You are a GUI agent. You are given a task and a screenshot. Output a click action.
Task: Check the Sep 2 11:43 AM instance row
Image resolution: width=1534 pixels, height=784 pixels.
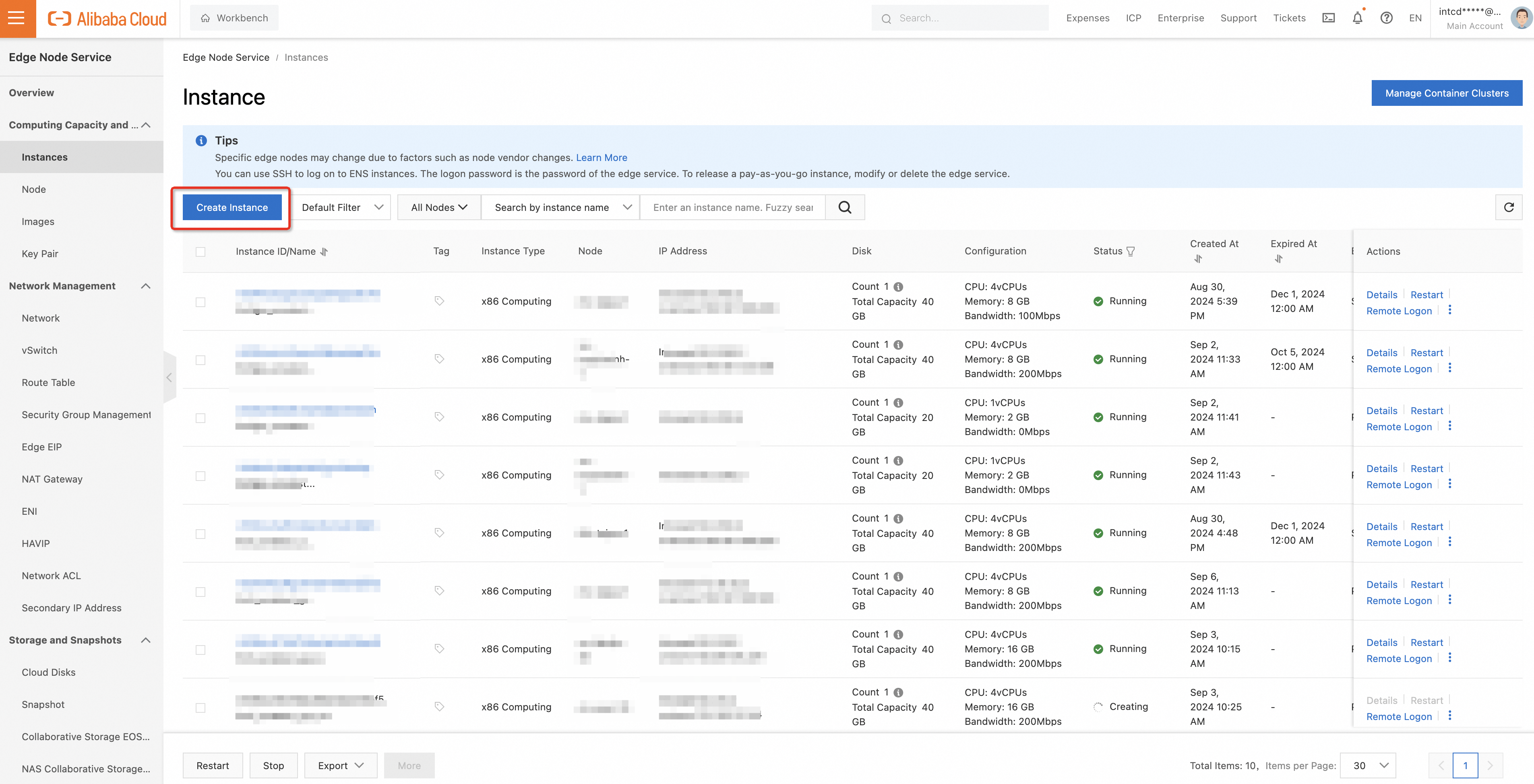201,476
